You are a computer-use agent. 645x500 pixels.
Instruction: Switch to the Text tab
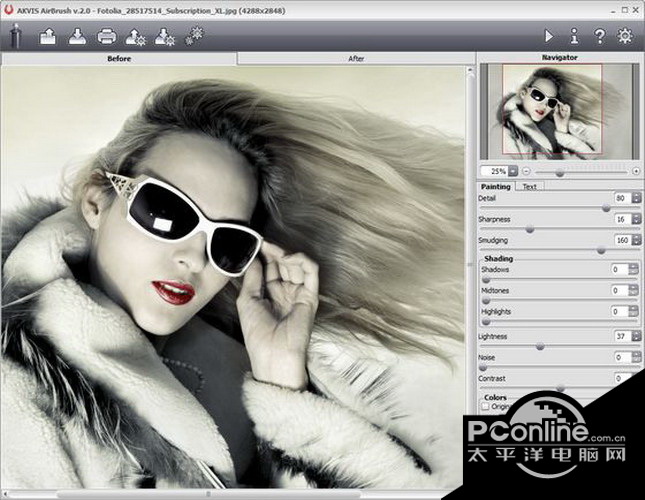pos(530,186)
